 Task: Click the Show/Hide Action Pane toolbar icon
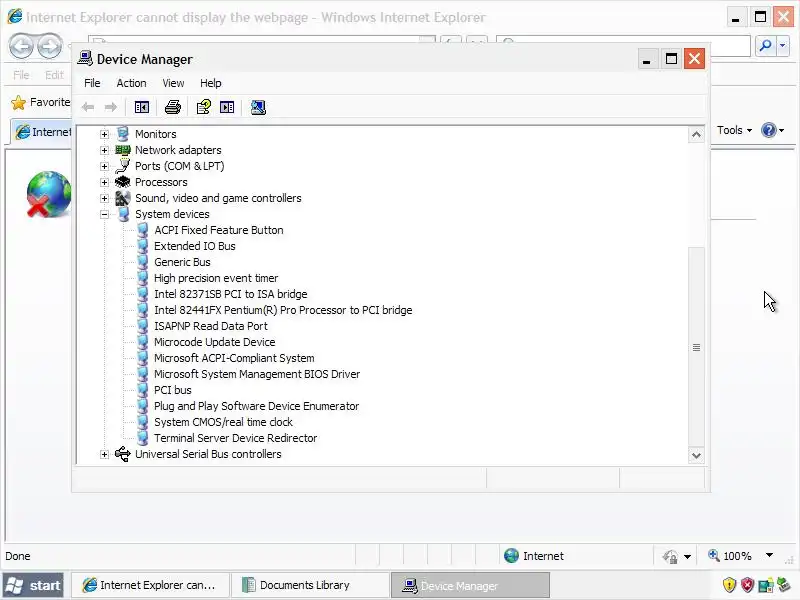[x=227, y=107]
